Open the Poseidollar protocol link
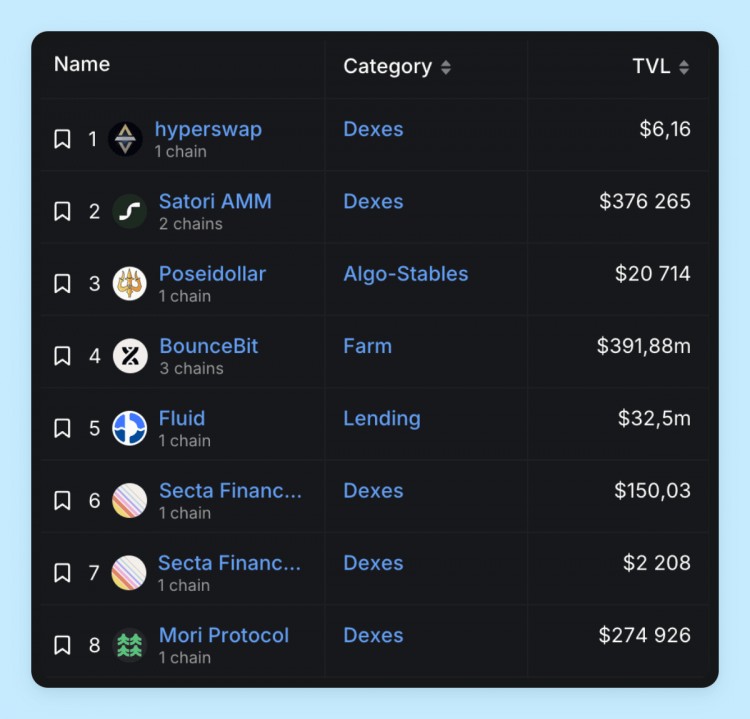This screenshot has width=750, height=719. point(212,273)
